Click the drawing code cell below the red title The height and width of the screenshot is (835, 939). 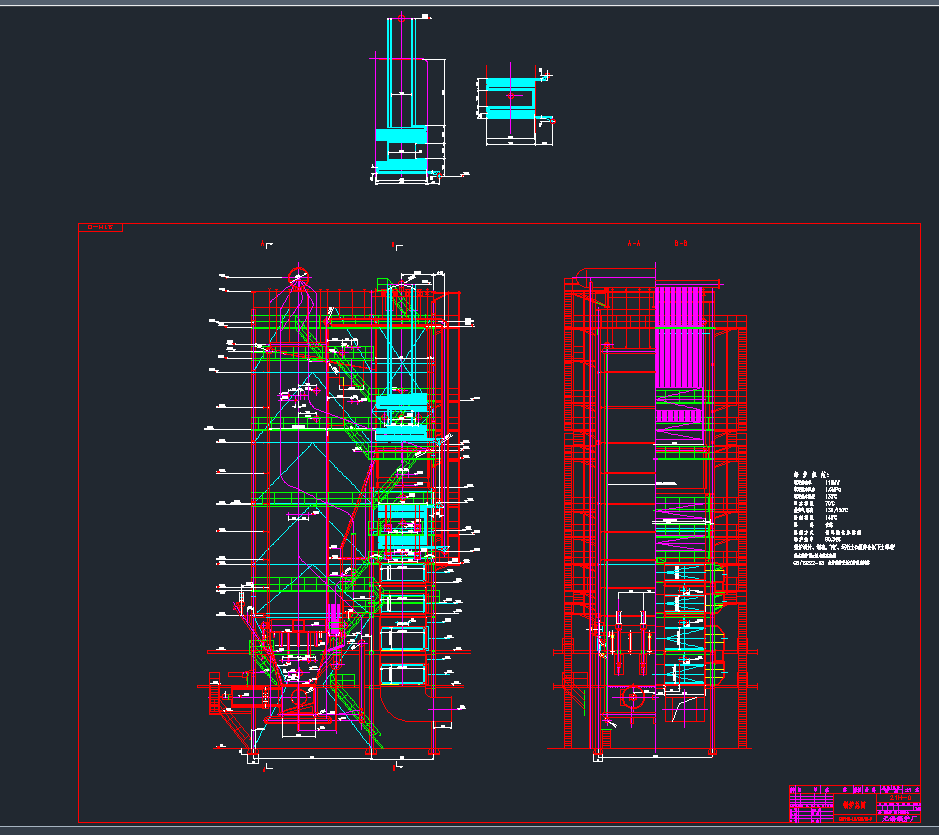(855, 819)
